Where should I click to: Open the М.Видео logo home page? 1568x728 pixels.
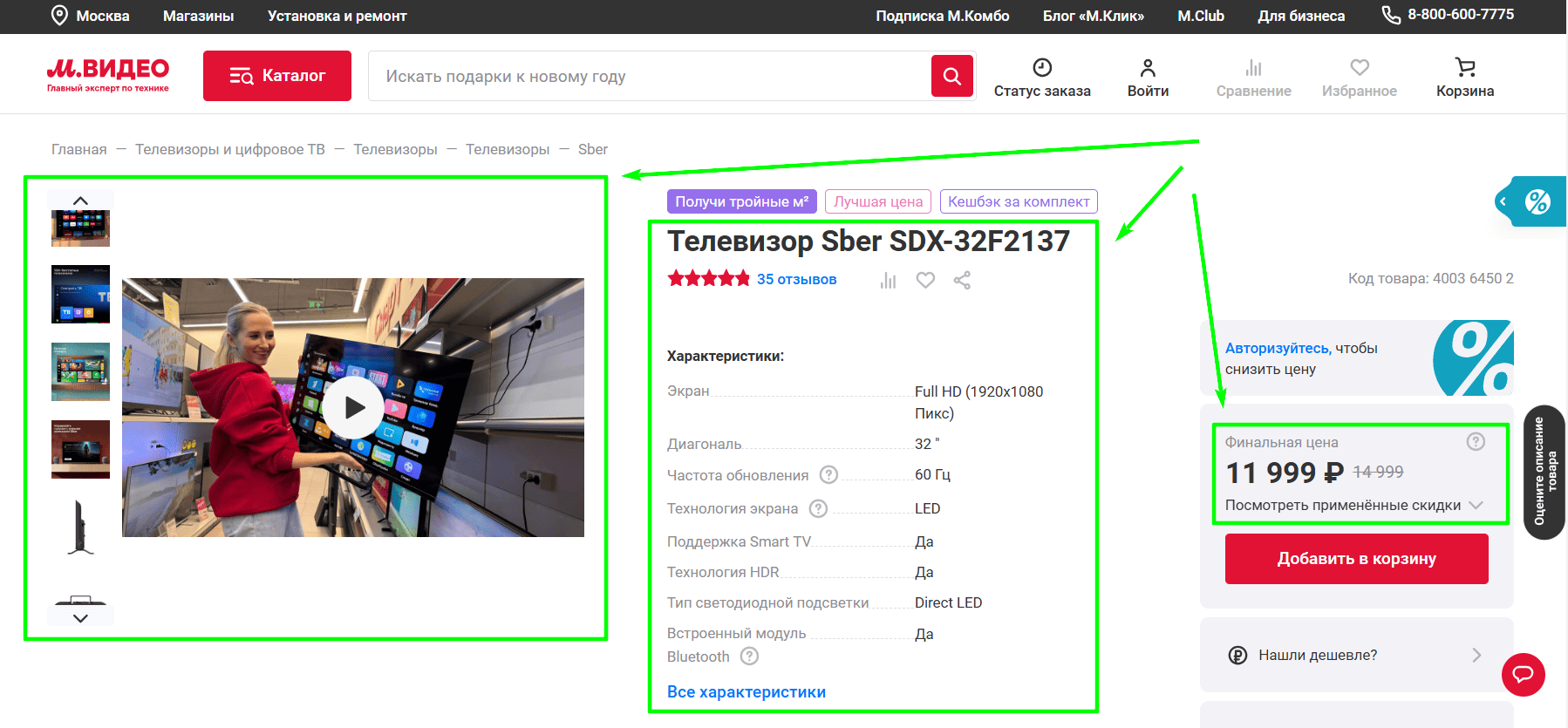(108, 75)
